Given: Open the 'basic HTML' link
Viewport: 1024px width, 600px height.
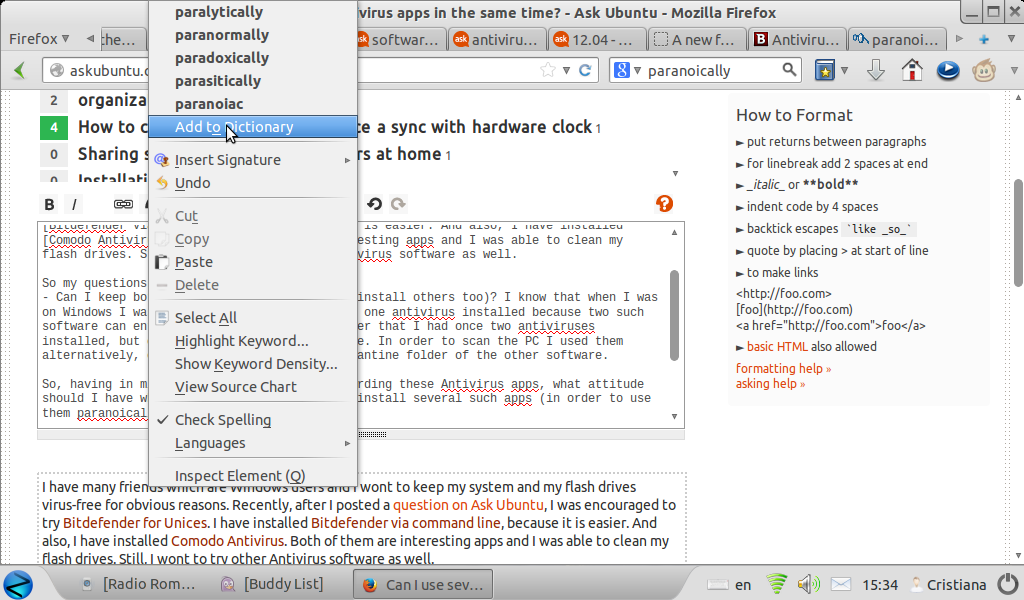Looking at the screenshot, I should tap(777, 347).
